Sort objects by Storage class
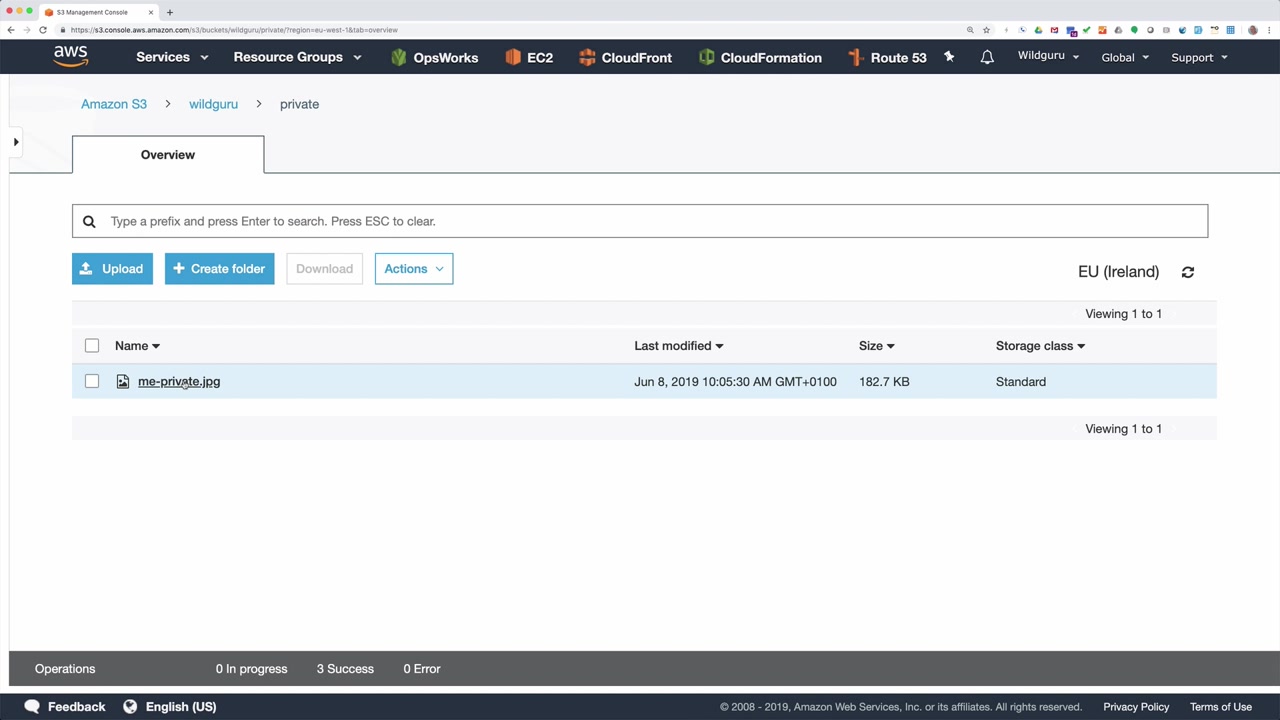The height and width of the screenshot is (720, 1280). (1040, 346)
